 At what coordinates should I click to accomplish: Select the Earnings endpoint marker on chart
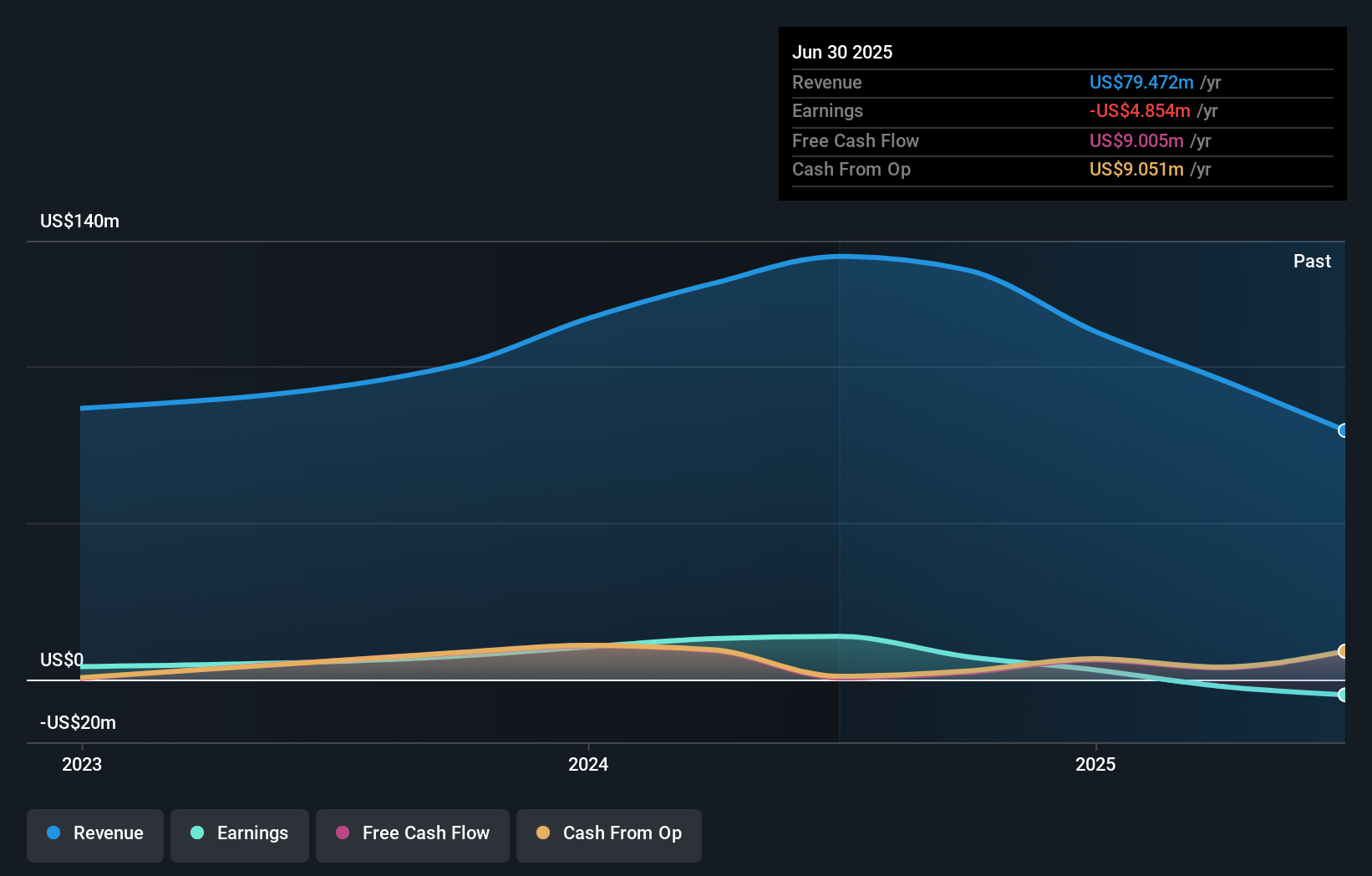[x=1343, y=695]
